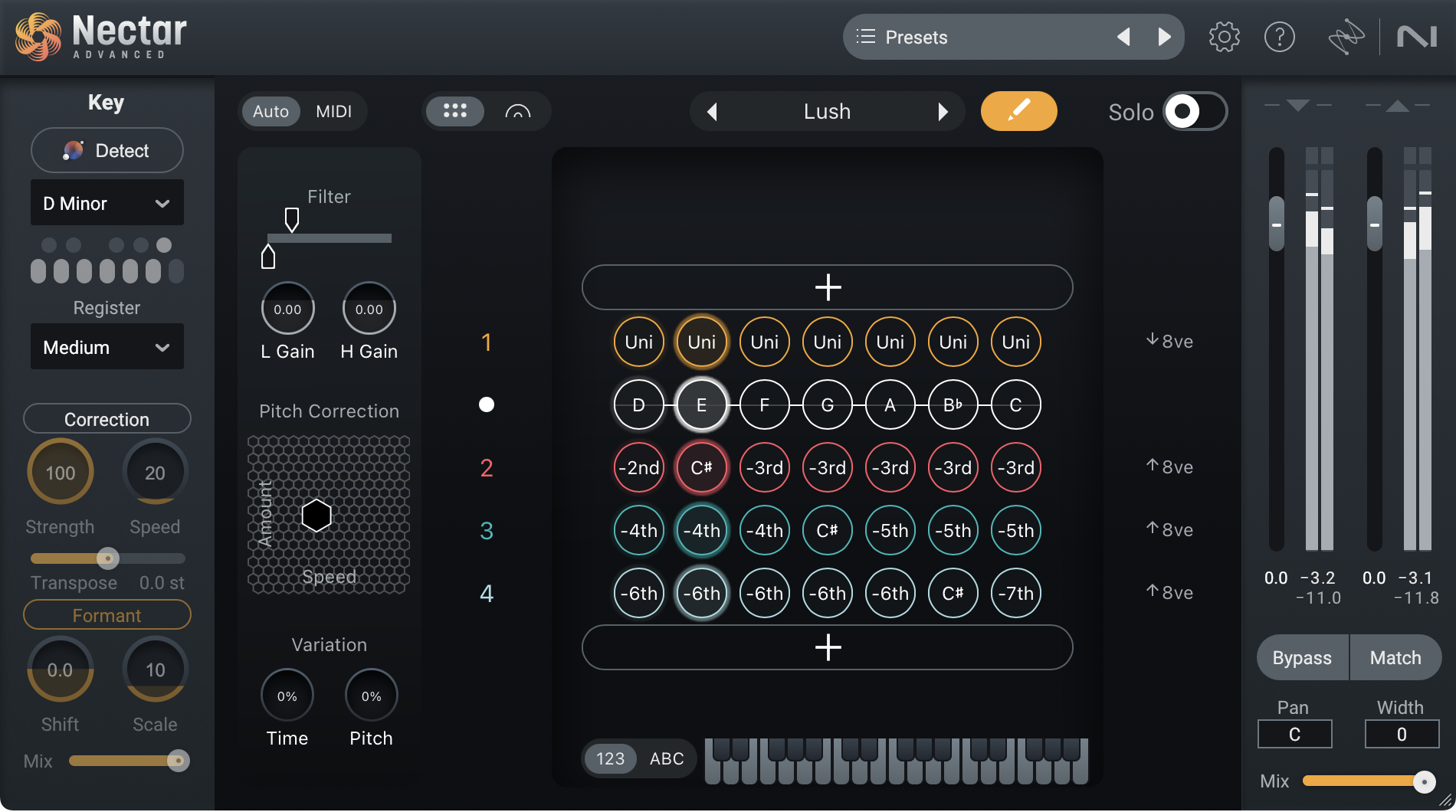Click the help question mark icon

[1279, 36]
